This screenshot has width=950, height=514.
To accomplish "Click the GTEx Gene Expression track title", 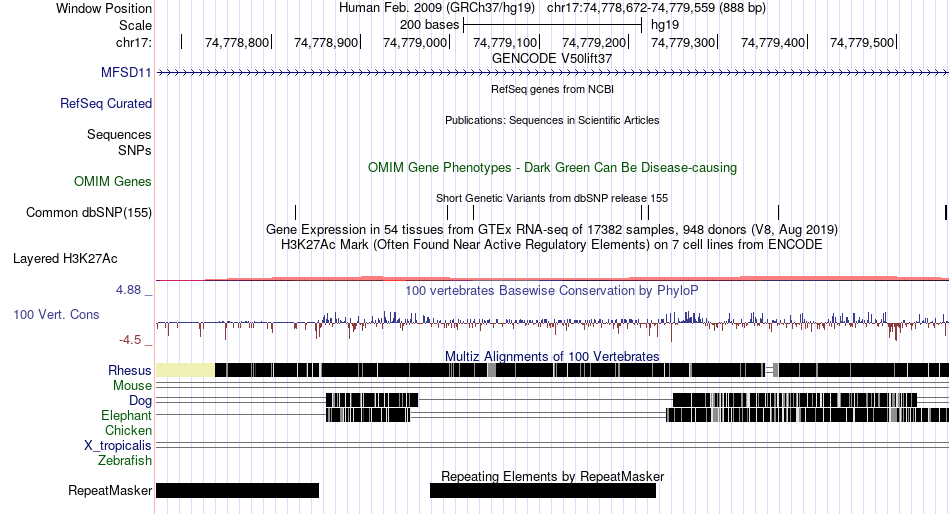I will click(x=552, y=230).
